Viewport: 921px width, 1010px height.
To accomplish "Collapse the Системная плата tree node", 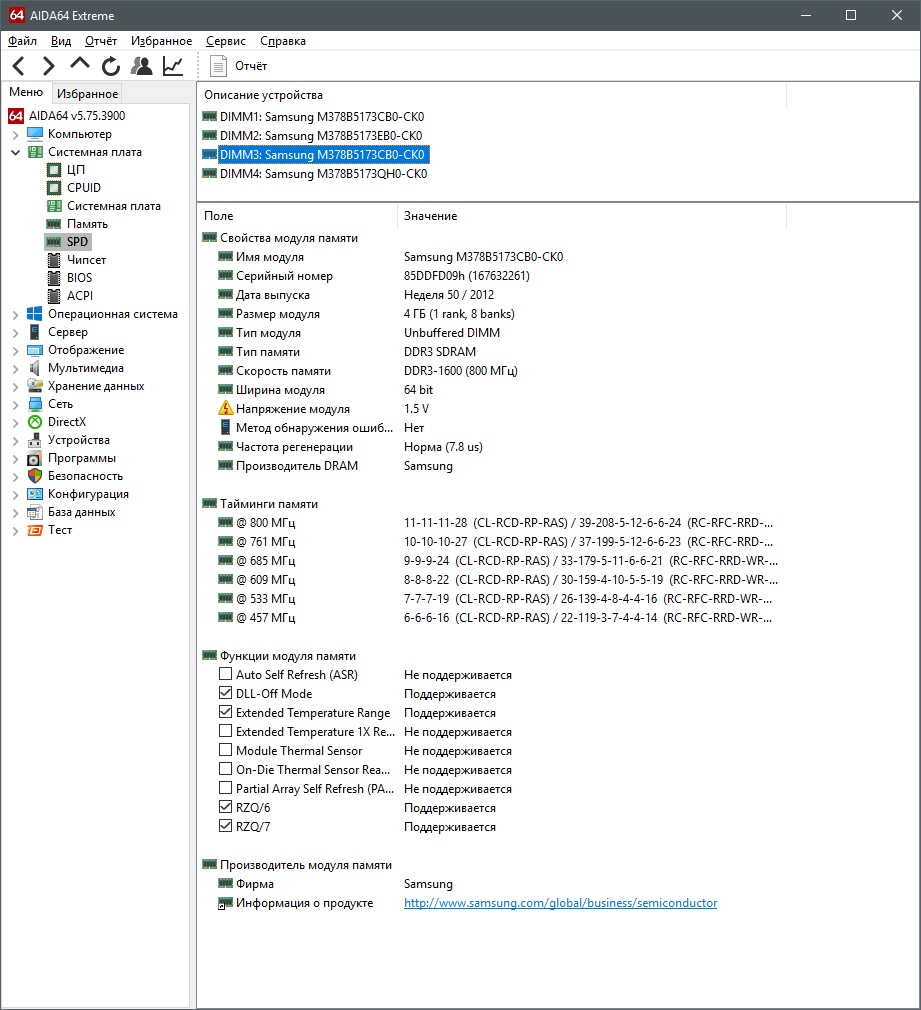I will 15,152.
